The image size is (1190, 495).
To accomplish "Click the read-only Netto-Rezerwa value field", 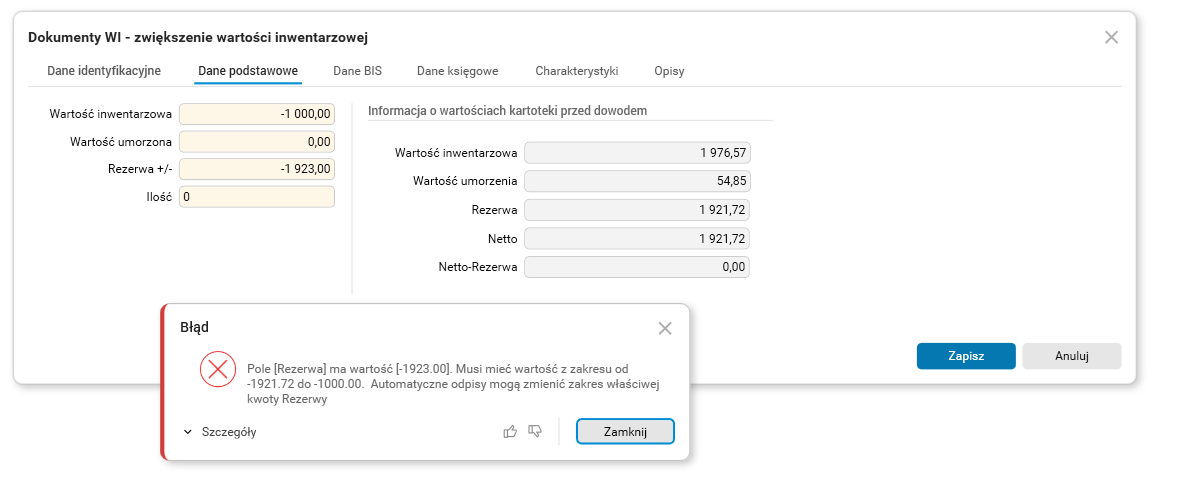I will tap(637, 267).
